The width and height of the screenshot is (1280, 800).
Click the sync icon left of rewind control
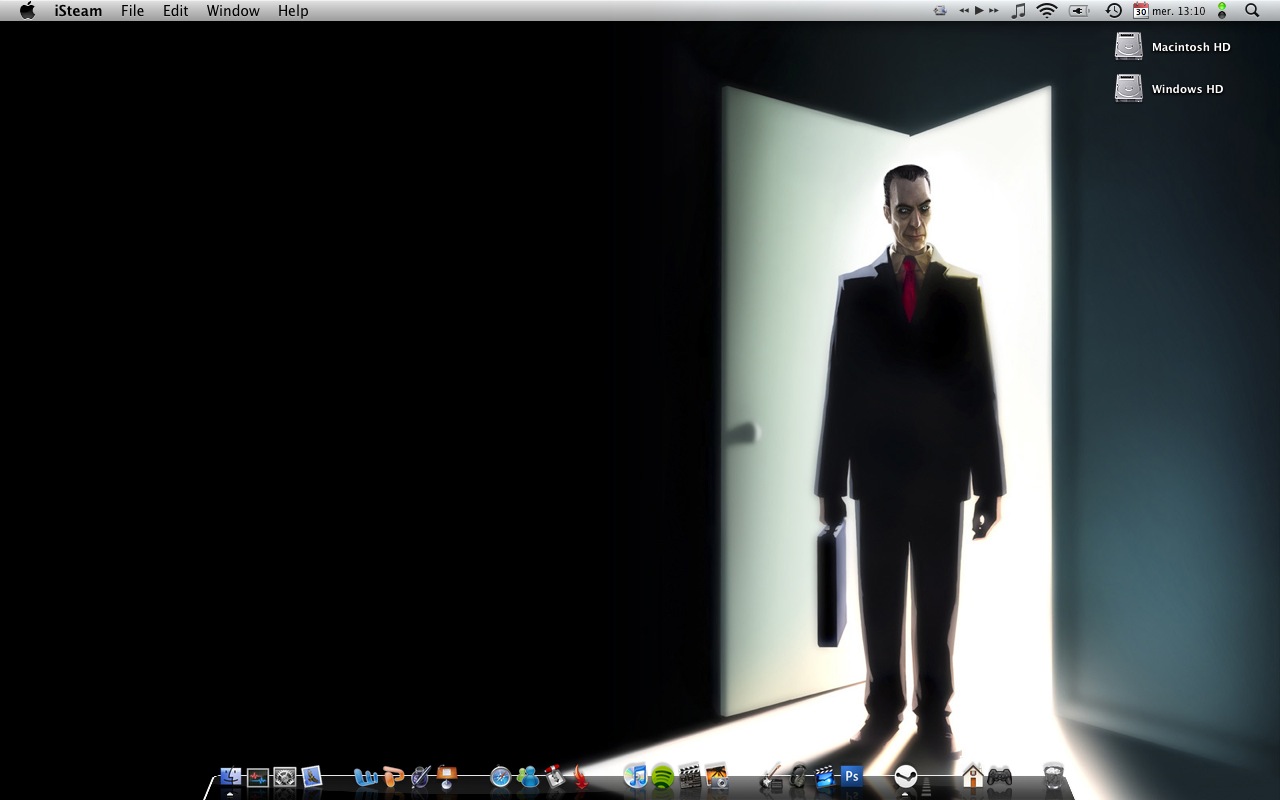click(x=939, y=10)
